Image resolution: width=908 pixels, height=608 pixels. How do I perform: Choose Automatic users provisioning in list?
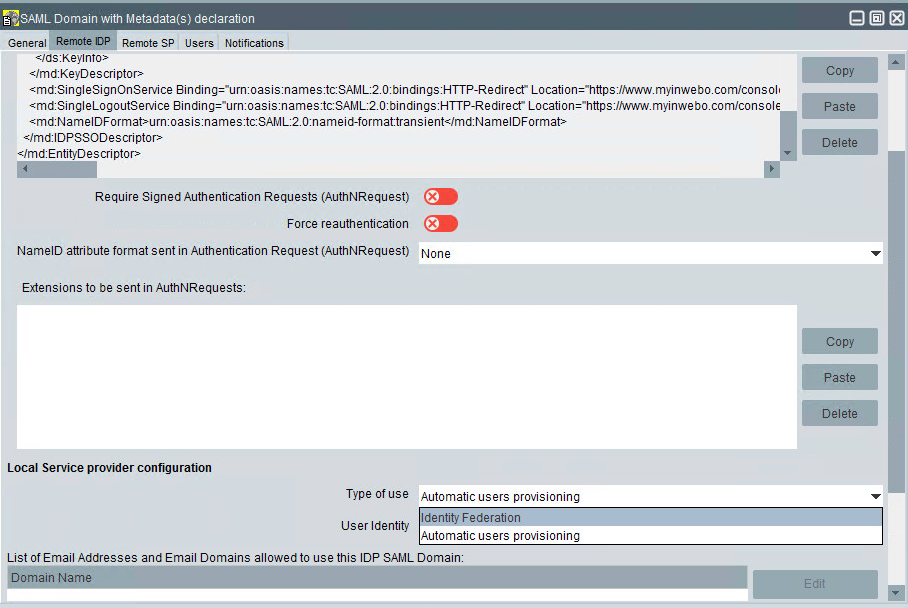point(650,536)
